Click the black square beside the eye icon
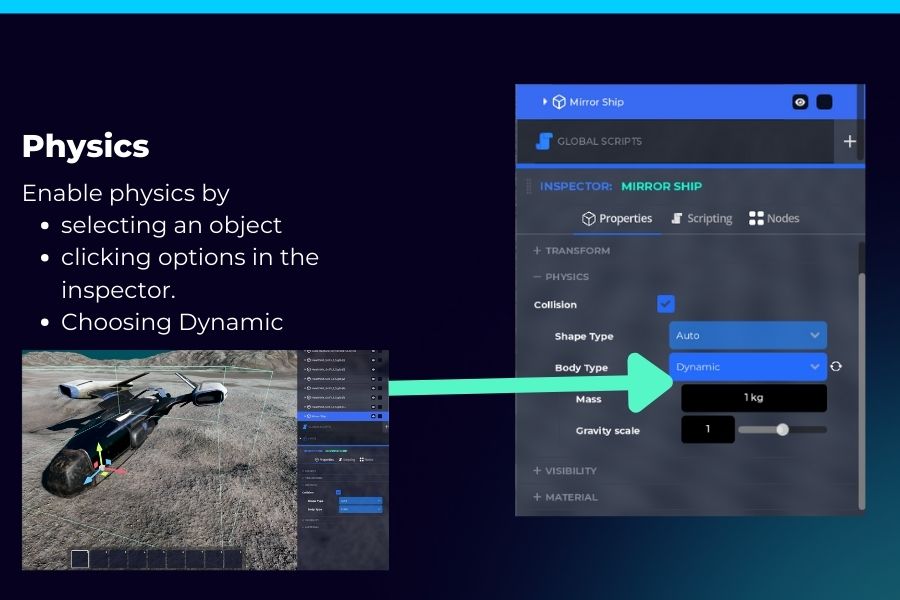The height and width of the screenshot is (600, 900). (824, 102)
